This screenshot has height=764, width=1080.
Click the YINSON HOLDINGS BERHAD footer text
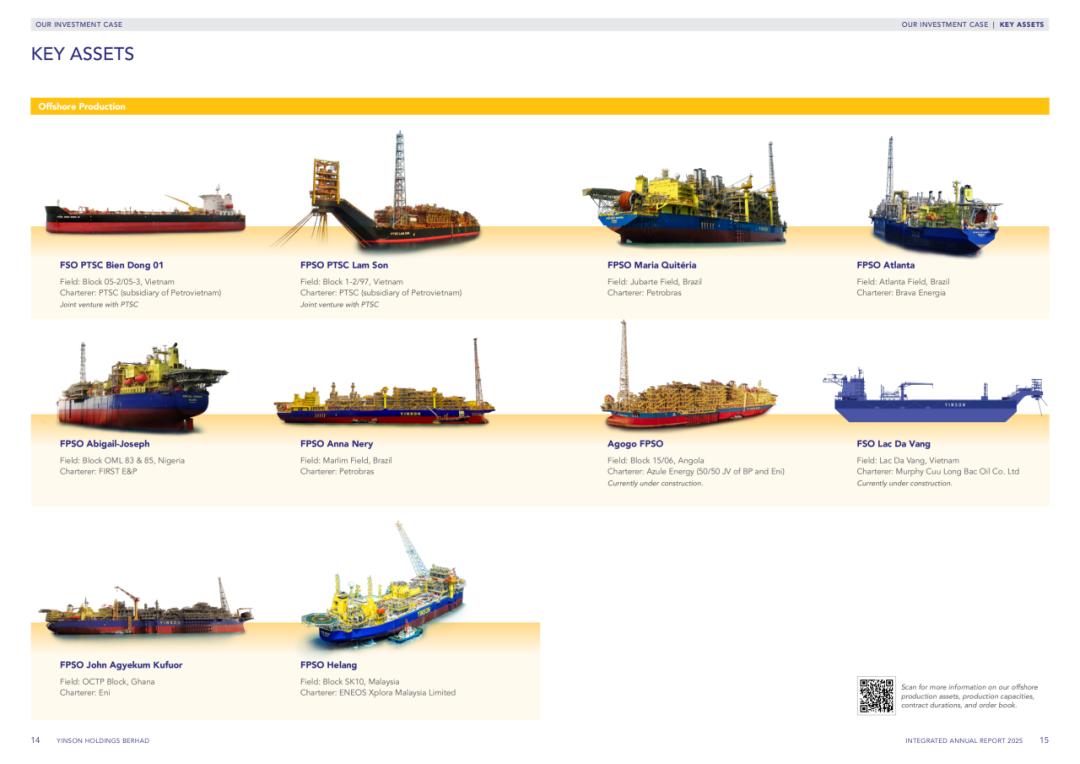pos(103,740)
